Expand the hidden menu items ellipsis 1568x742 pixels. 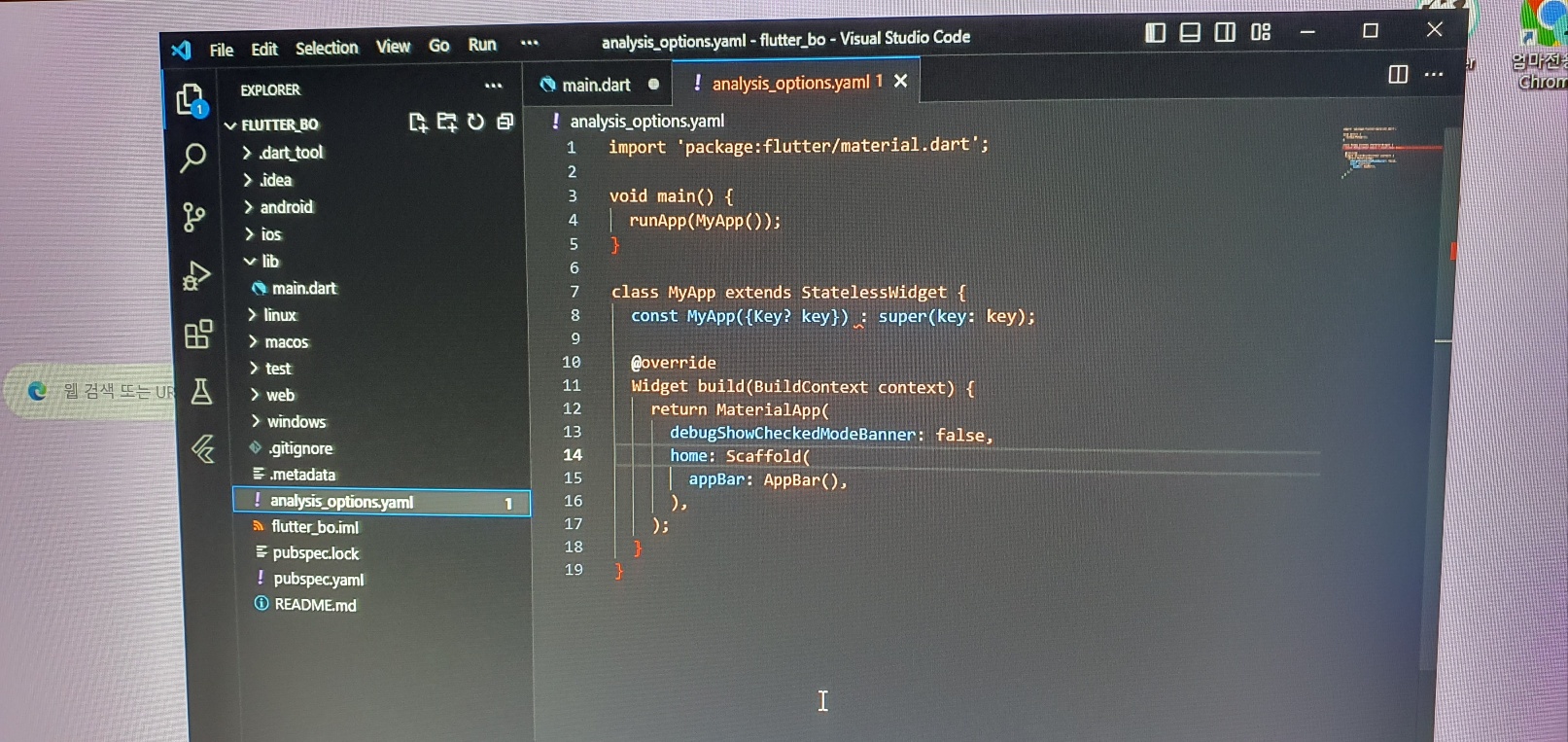coord(529,43)
